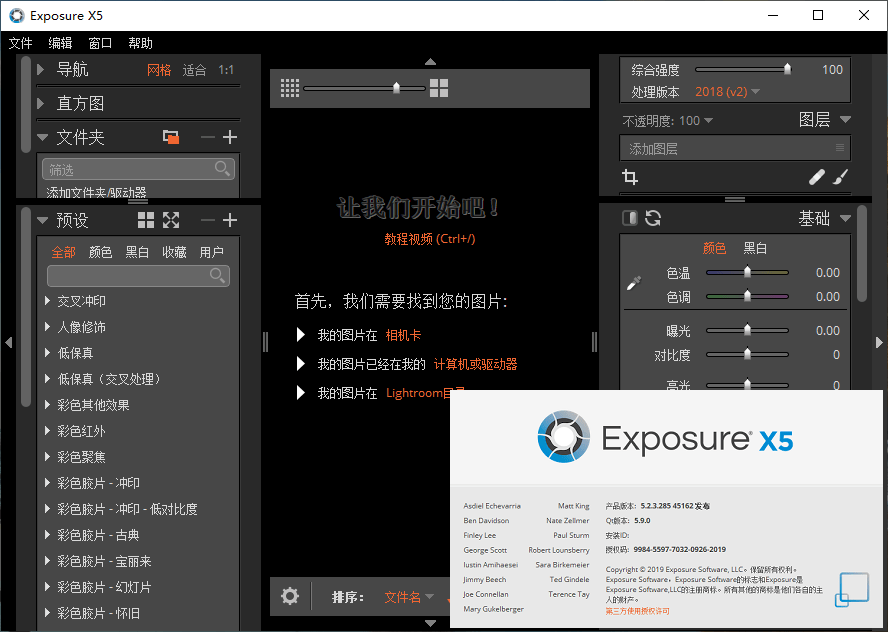Select 全部 presets tab
888x632 pixels.
63,252
